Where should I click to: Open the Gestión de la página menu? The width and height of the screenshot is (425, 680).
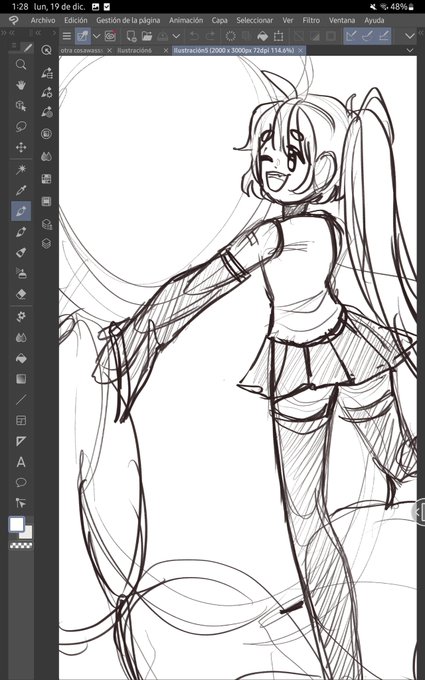tap(128, 20)
